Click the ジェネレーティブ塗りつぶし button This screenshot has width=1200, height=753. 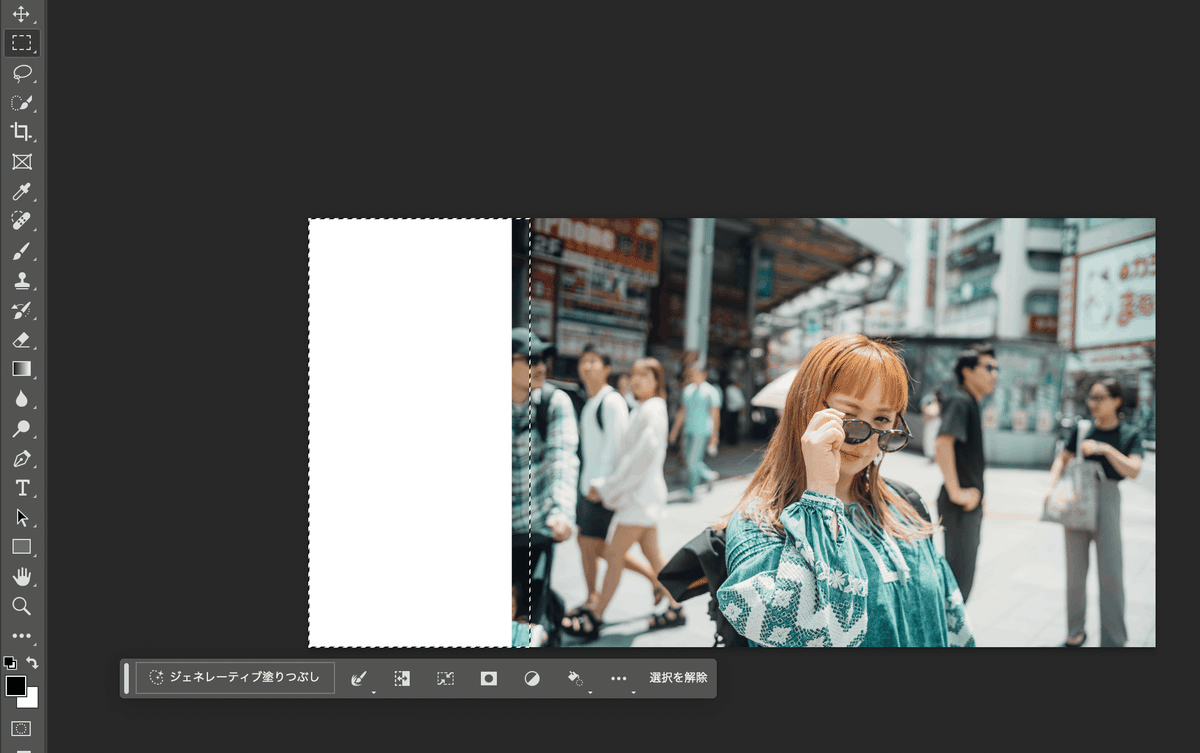(x=235, y=678)
